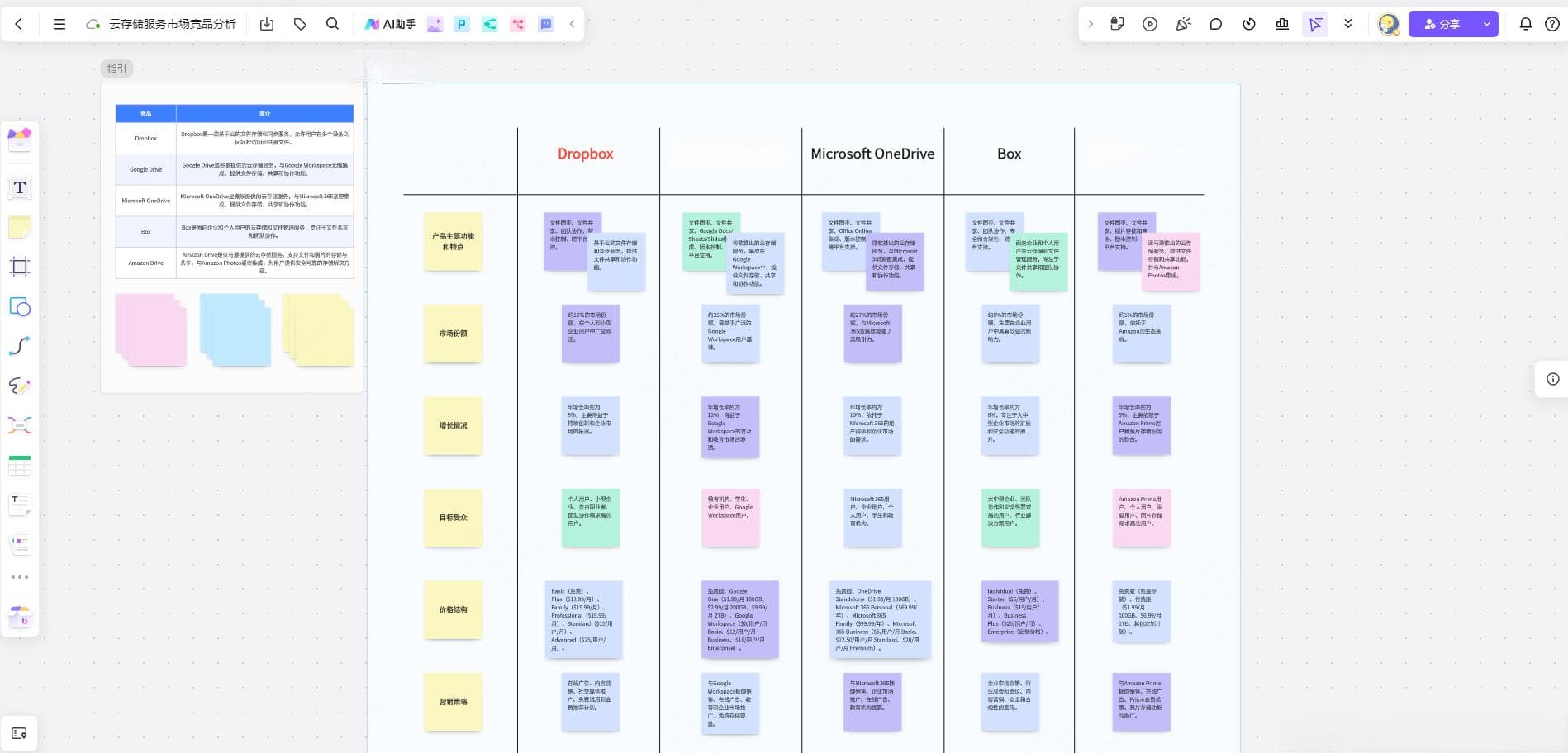The width and height of the screenshot is (1568, 753).
Task: Pick the pink sticky note stack
Action: [x=151, y=329]
